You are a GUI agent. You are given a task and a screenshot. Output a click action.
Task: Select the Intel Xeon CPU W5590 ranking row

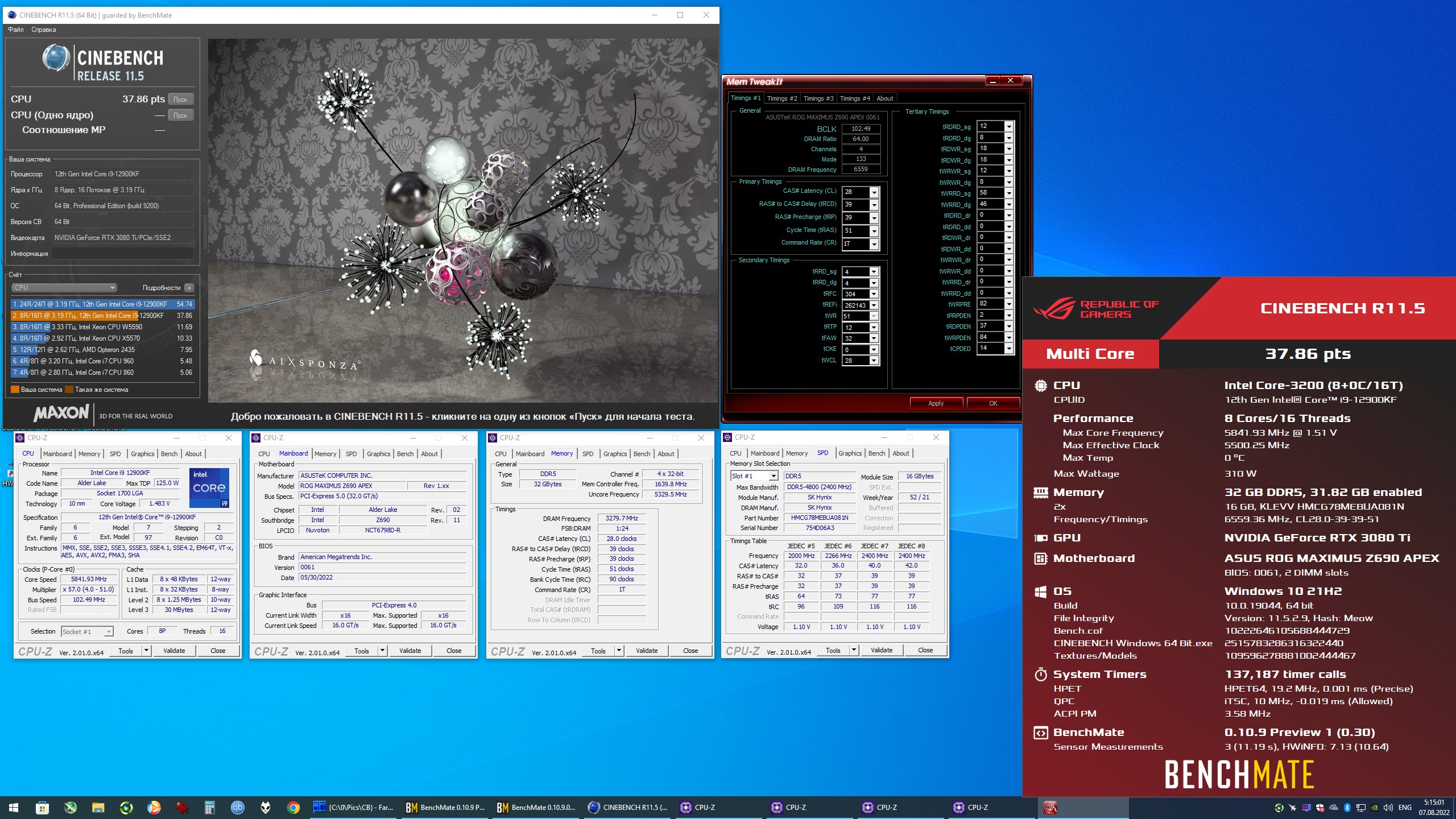pos(103,327)
